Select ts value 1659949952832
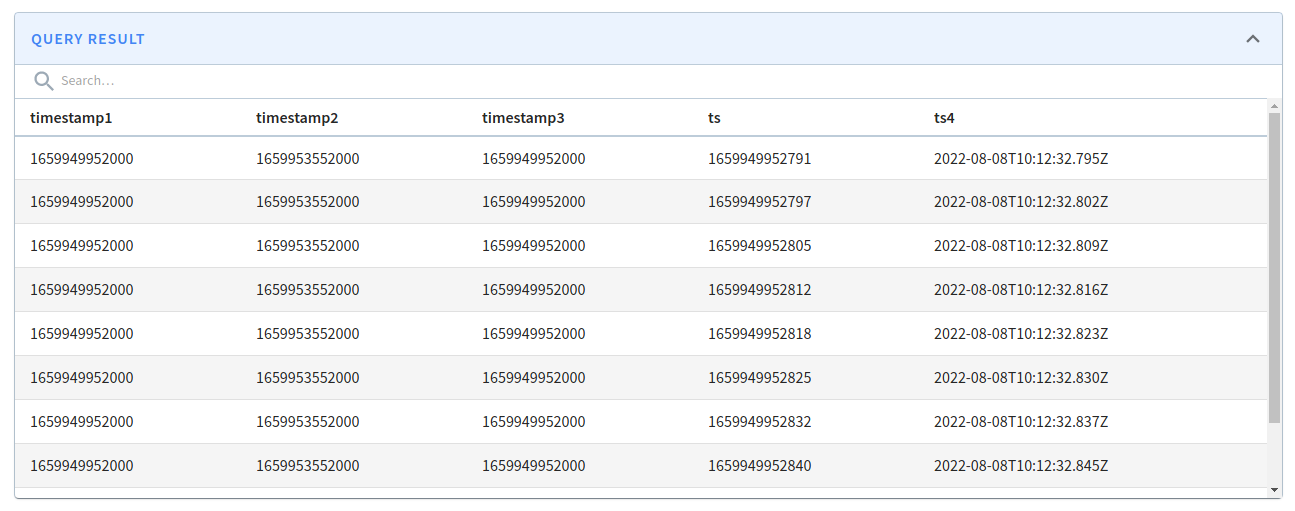Screen dimensions: 1295x511 [x=759, y=422]
